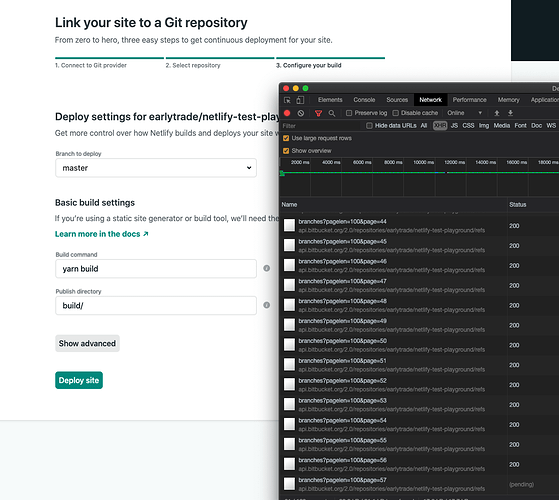This screenshot has width=559, height=500.
Task: Click the file icon of the page=50 request
Action: click(x=289, y=345)
